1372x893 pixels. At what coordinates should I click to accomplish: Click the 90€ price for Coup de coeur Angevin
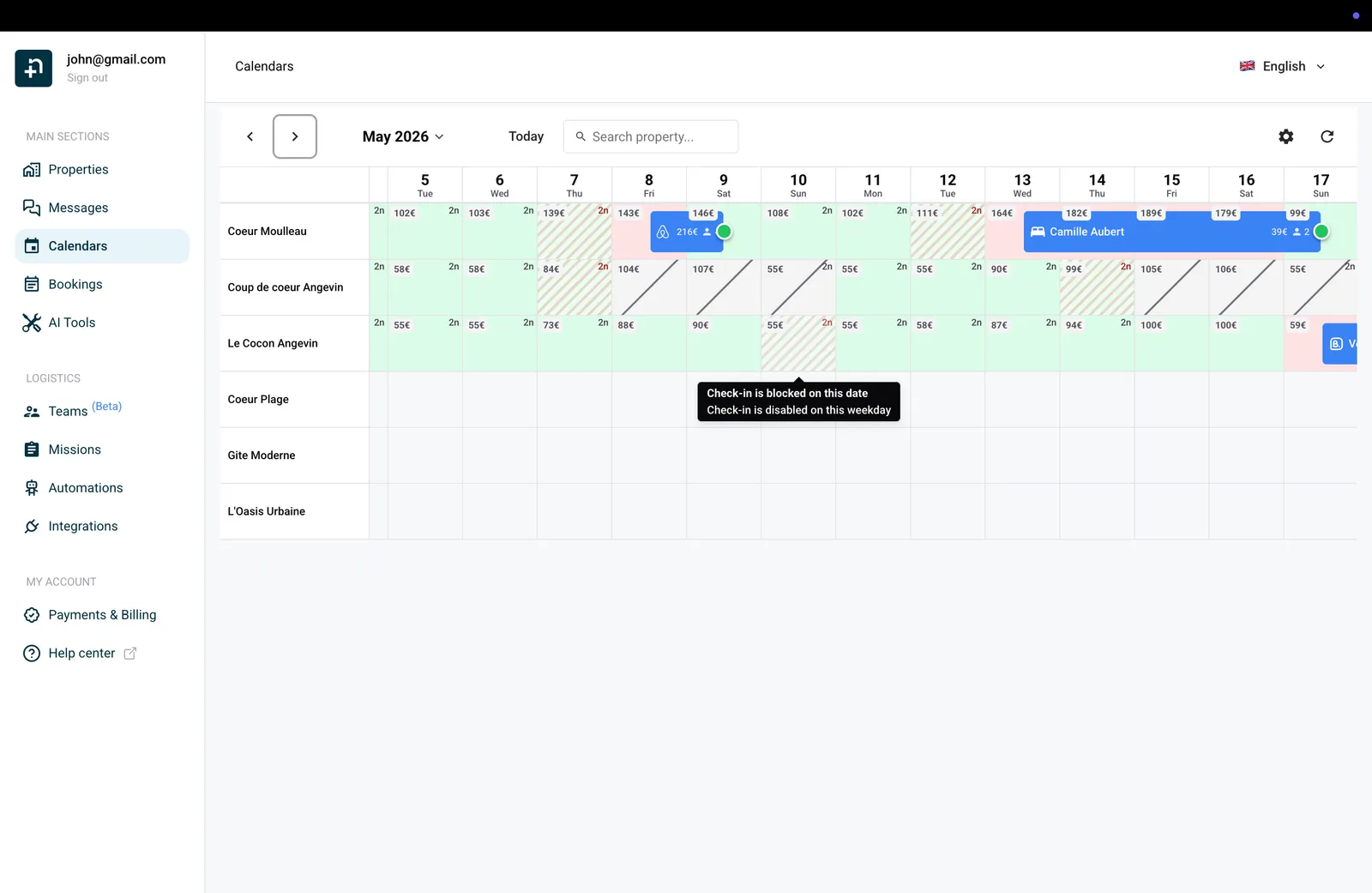pos(999,269)
